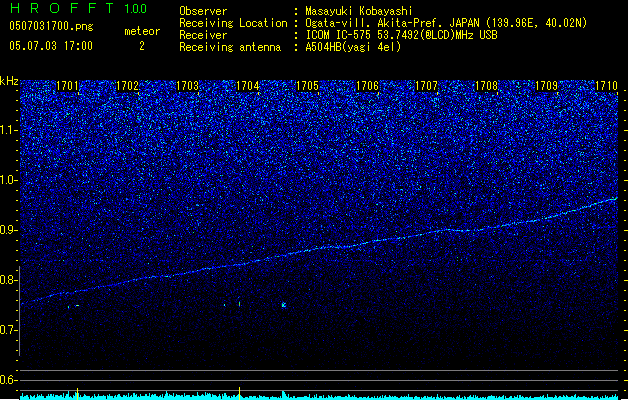The image size is (629, 400).
Task: Click the cyan signal-level strip at bottom
Action: click(319, 397)
